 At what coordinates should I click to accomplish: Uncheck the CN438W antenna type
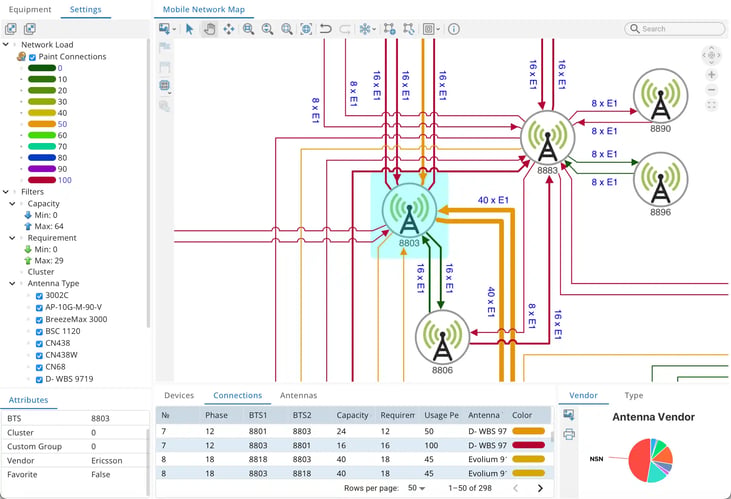pyautogui.click(x=39, y=355)
